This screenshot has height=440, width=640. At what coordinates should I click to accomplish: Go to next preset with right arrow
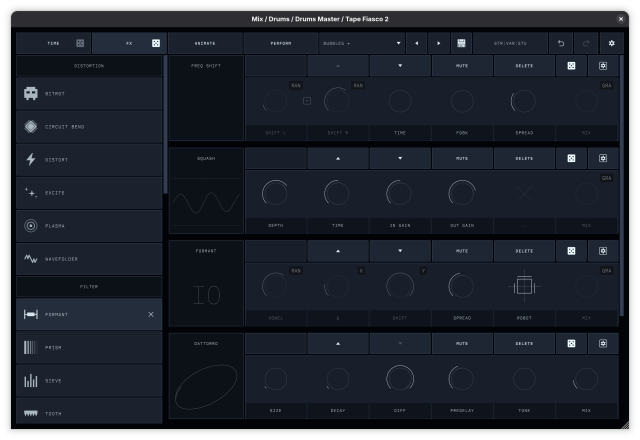pos(439,43)
